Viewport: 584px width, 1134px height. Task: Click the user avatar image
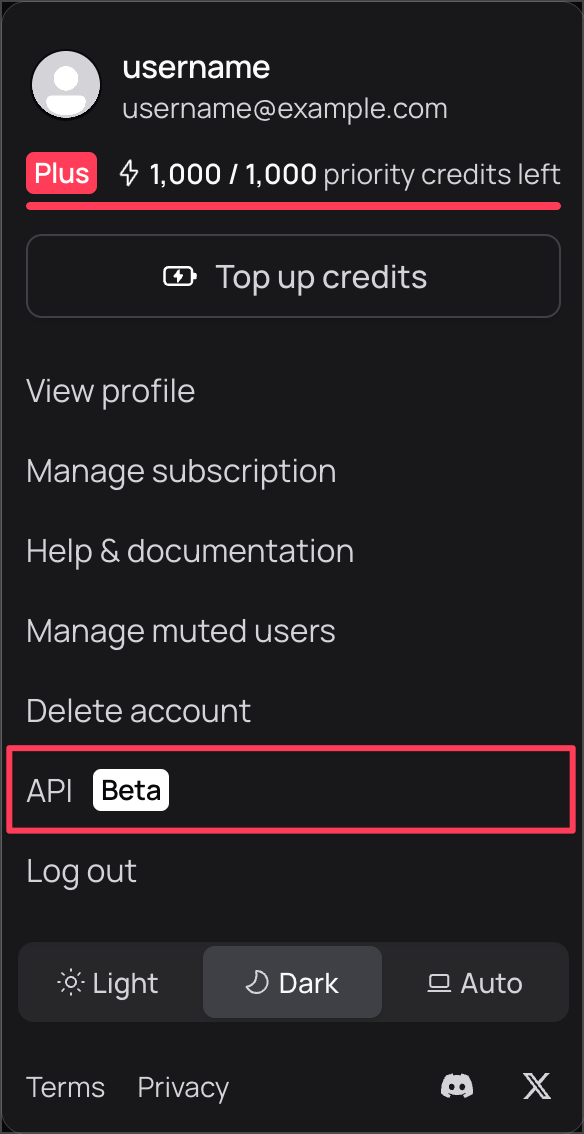pyautogui.click(x=66, y=85)
